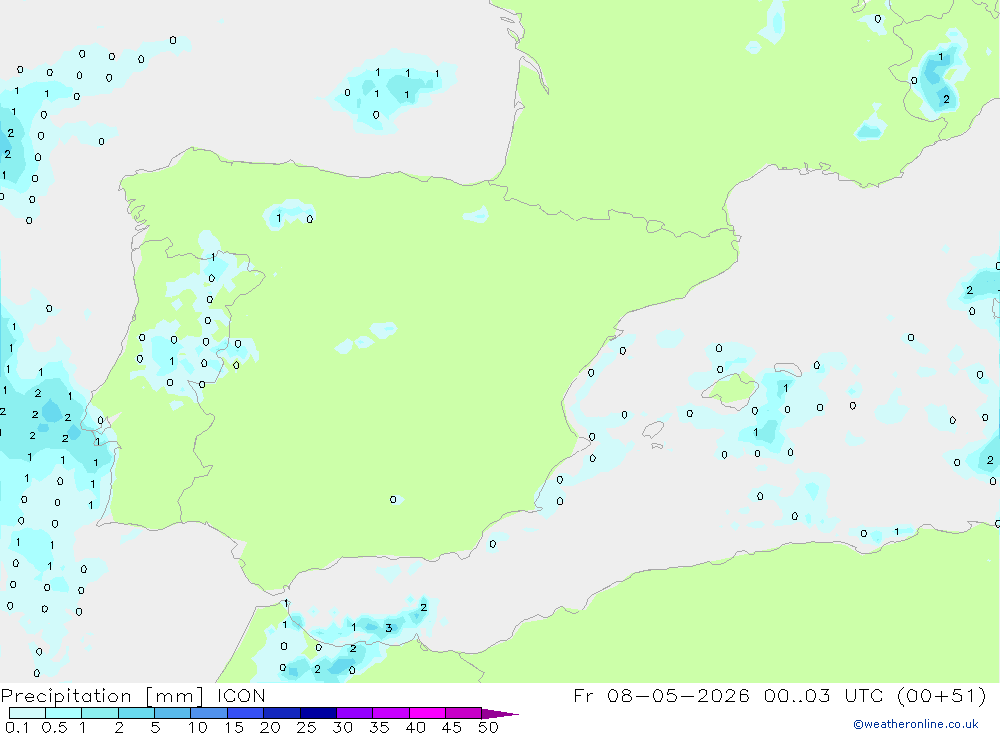Click the 25–30 mm navy legend box
Image resolution: width=1000 pixels, height=733 pixels.
(318, 713)
